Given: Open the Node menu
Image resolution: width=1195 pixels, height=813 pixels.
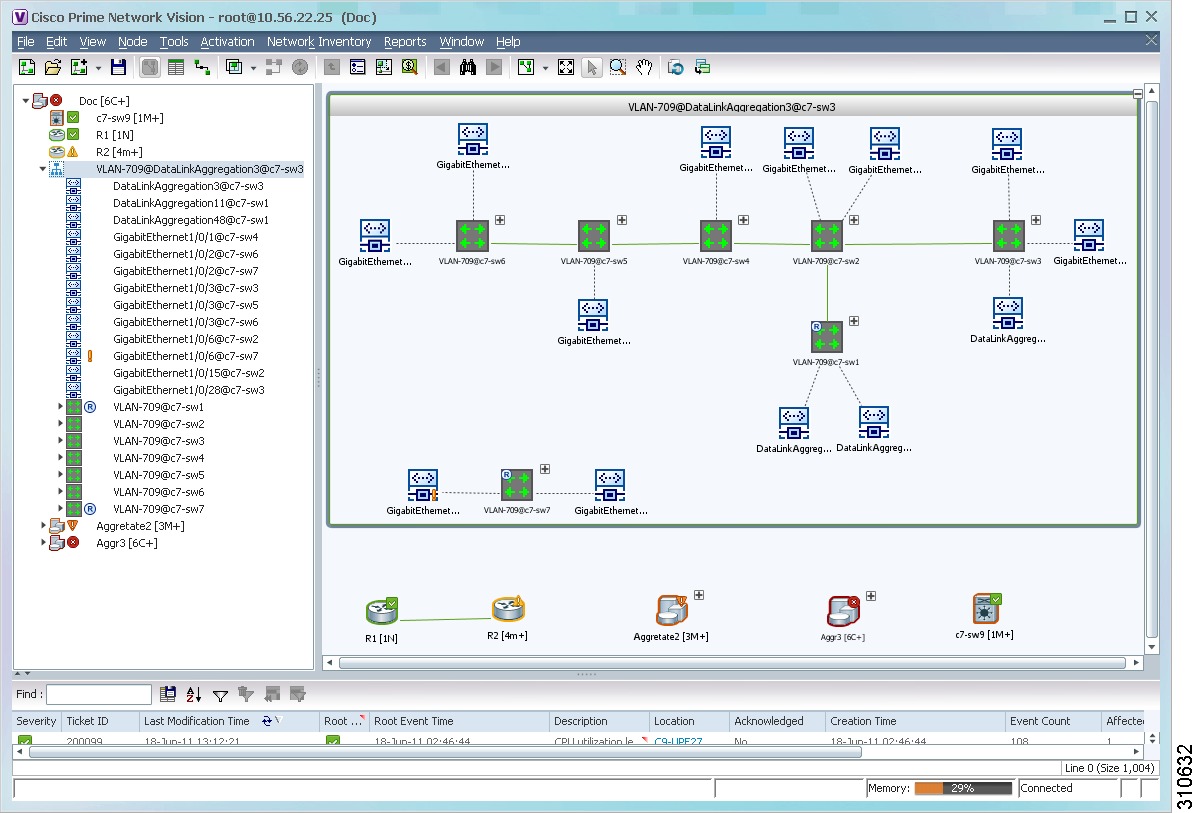Looking at the screenshot, I should [x=133, y=42].
